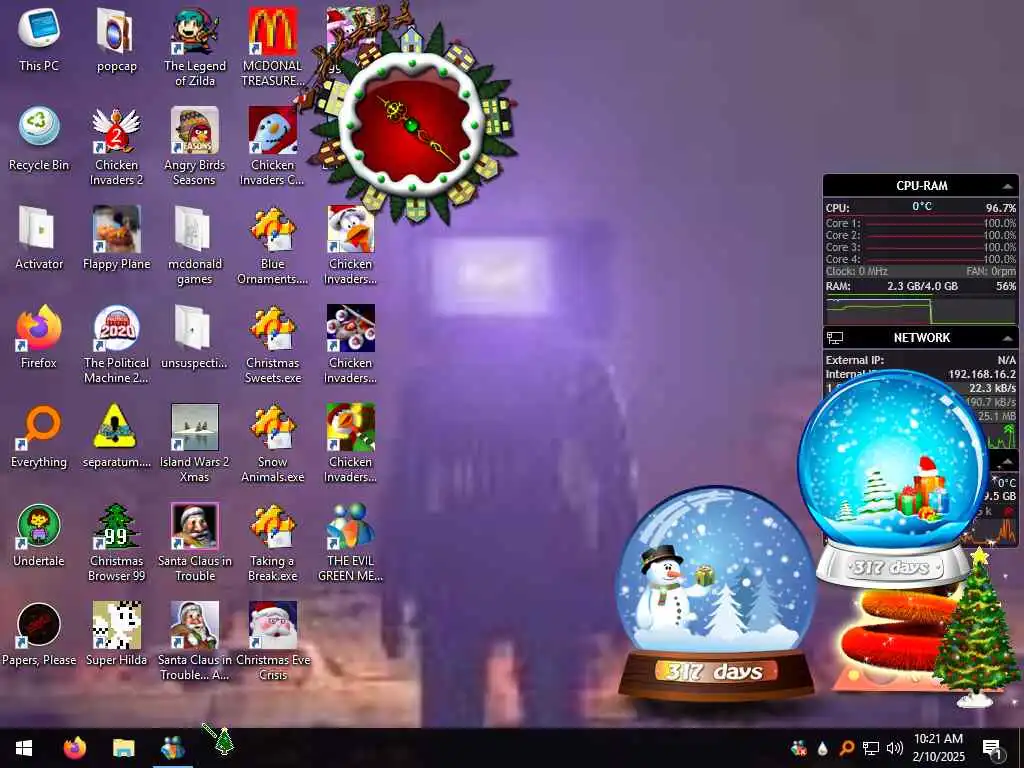The image size is (1024, 768).
Task: Run Snow Animals.exe
Action: click(x=272, y=442)
